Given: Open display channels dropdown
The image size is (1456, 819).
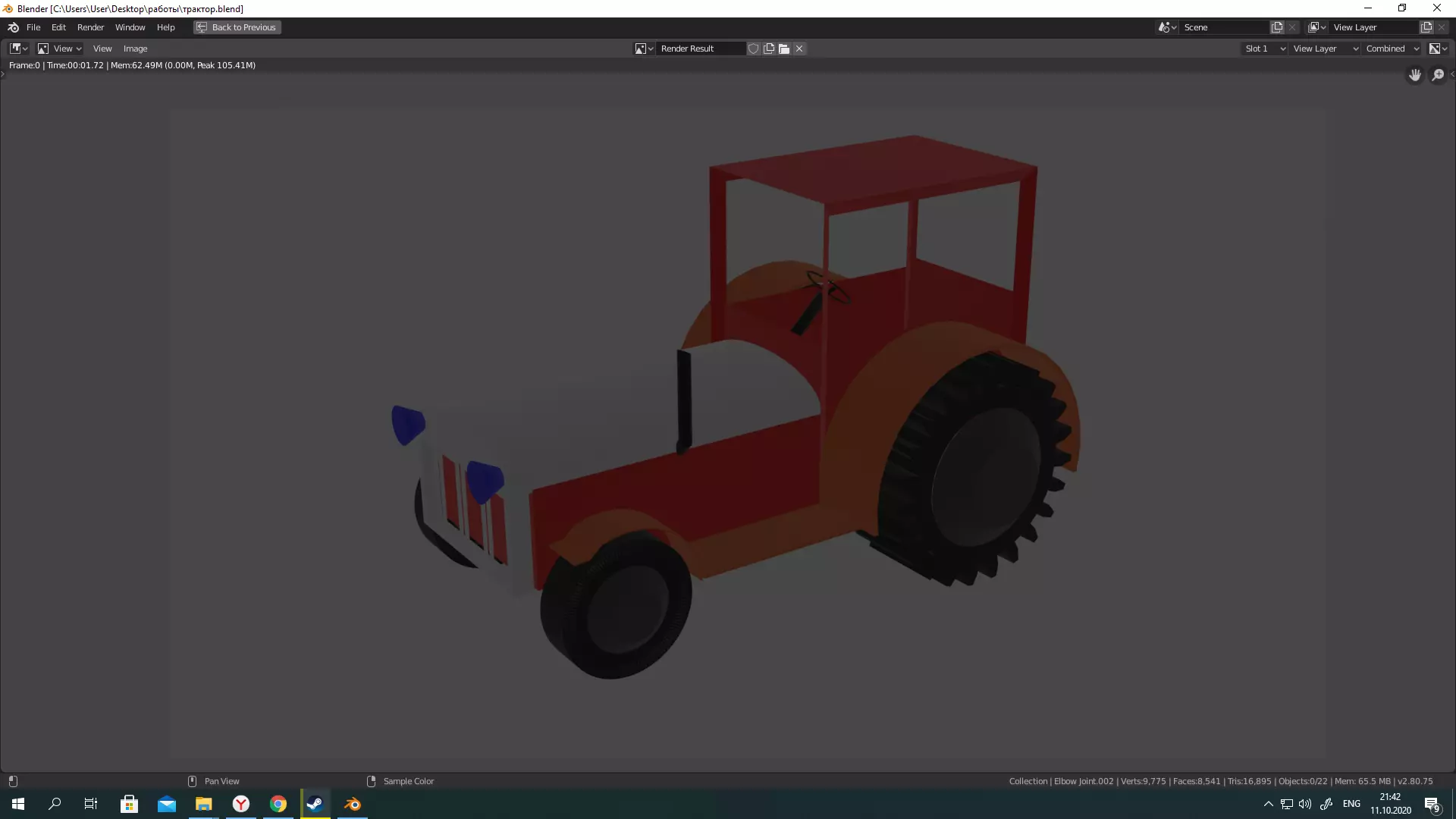Looking at the screenshot, I should (1438, 49).
